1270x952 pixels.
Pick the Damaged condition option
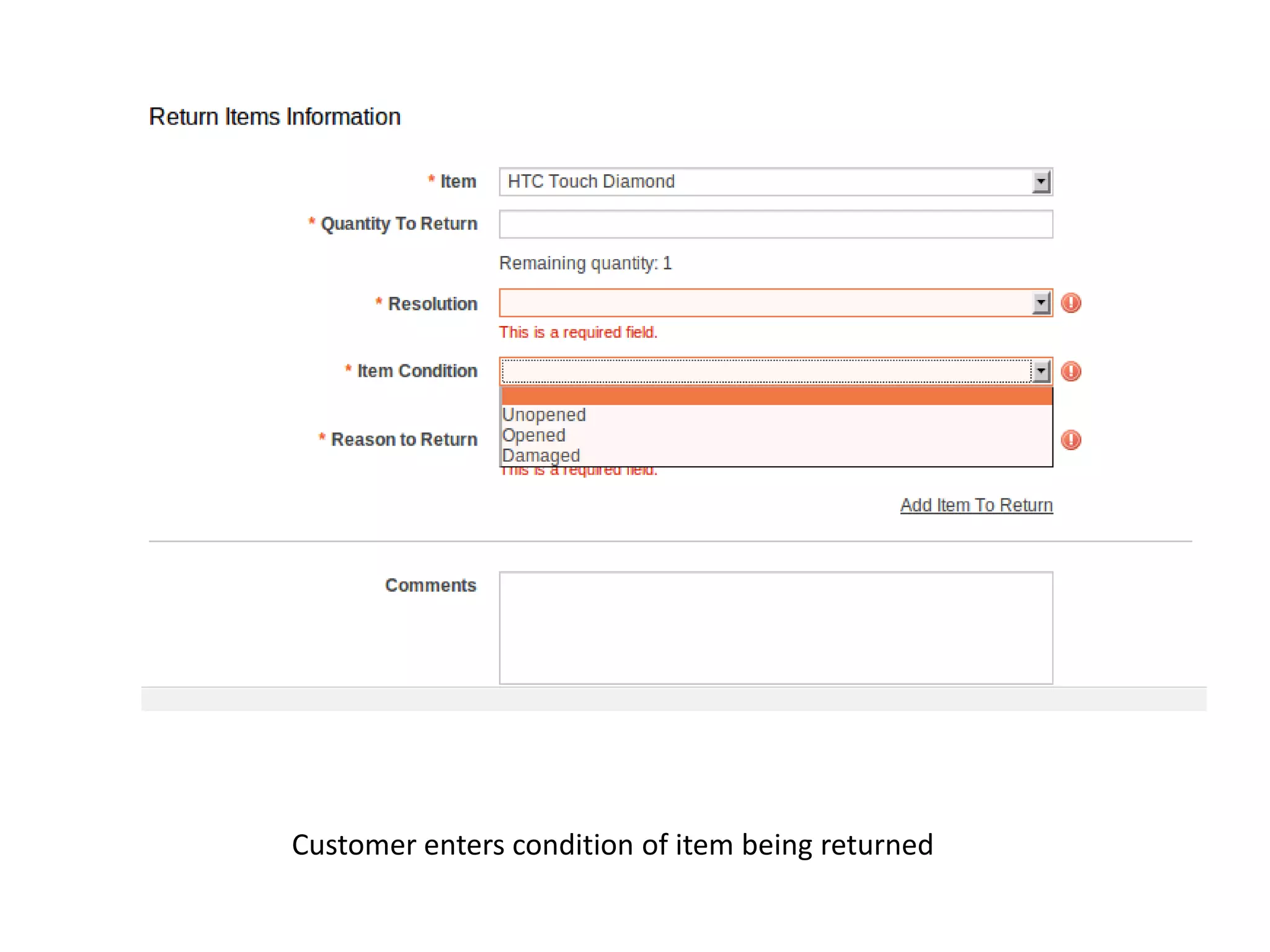click(541, 456)
